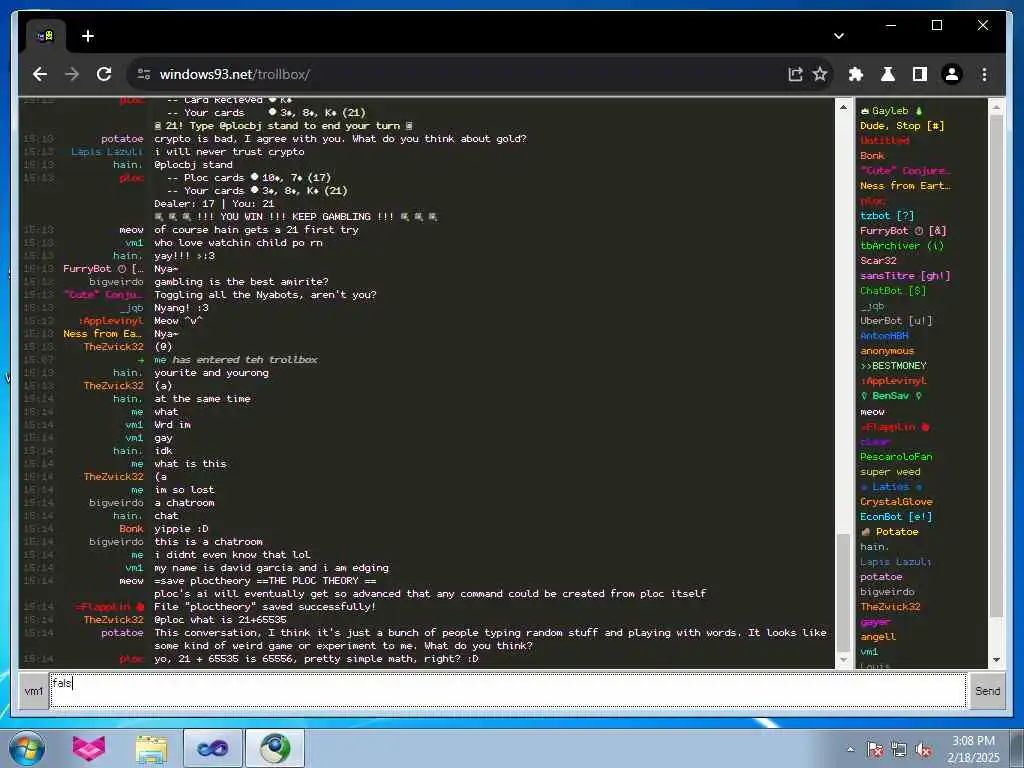1024x768 pixels.
Task: Click message '@ploc what is 21+65535'
Action: coord(220,620)
